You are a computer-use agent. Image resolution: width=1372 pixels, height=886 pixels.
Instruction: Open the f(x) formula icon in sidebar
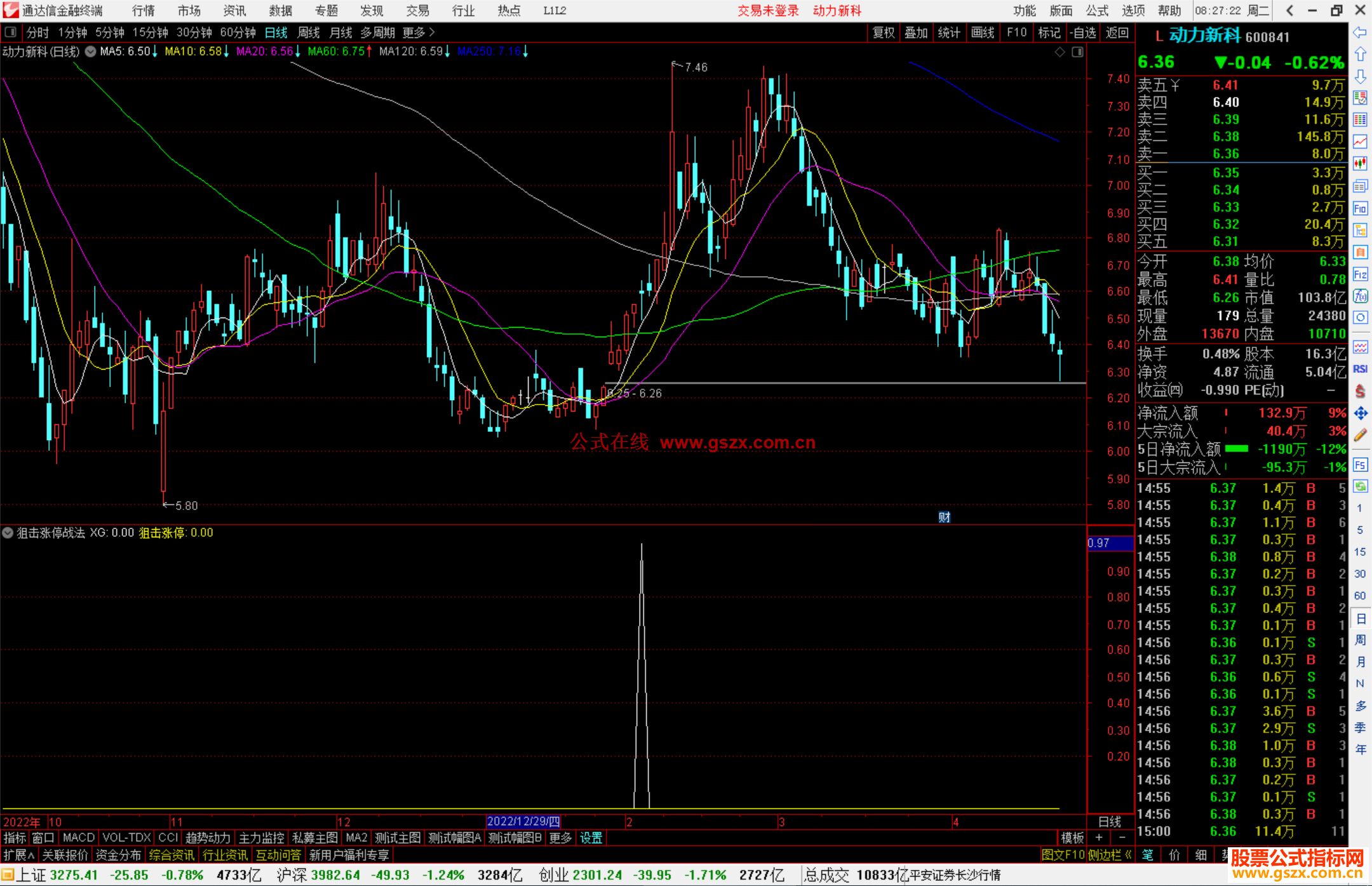(1360, 296)
